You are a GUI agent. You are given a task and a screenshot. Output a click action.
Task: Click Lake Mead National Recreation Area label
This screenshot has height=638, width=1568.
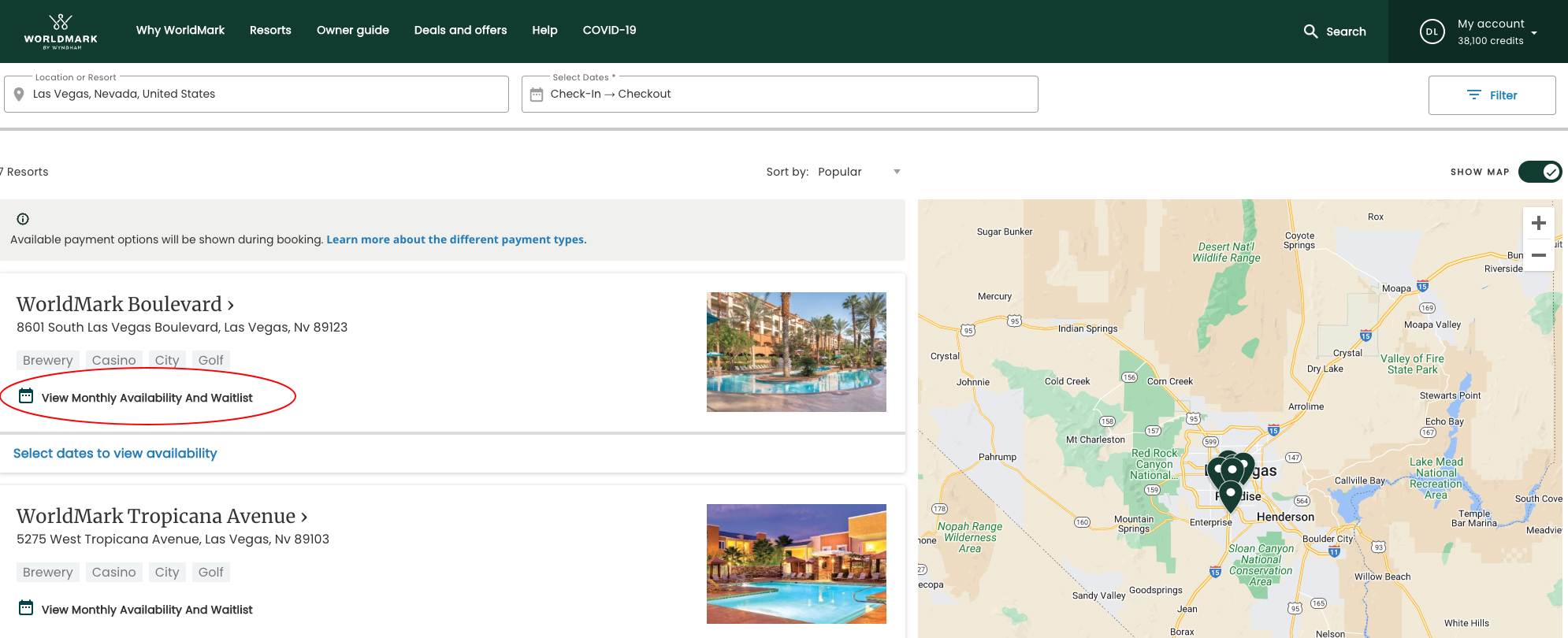[x=1436, y=478]
